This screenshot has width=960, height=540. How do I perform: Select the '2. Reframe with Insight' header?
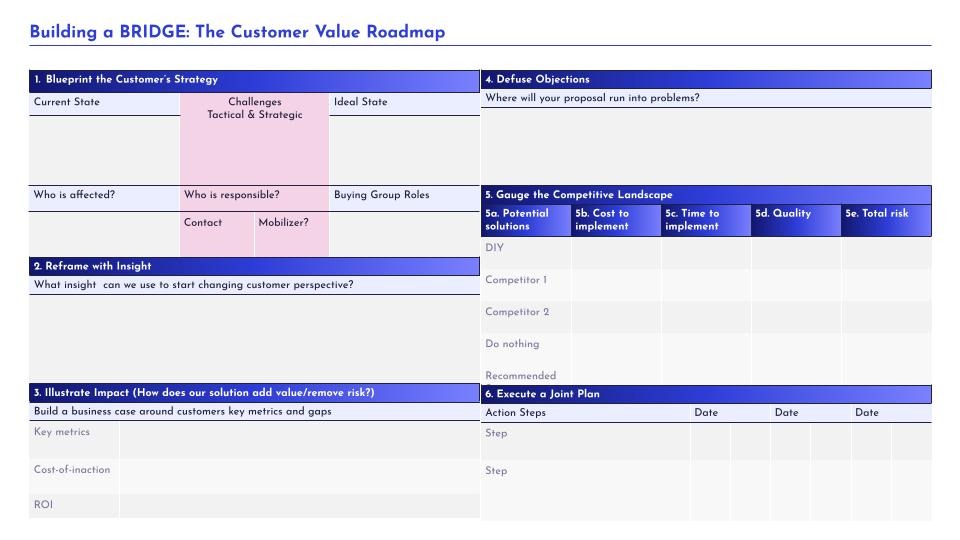click(254, 266)
